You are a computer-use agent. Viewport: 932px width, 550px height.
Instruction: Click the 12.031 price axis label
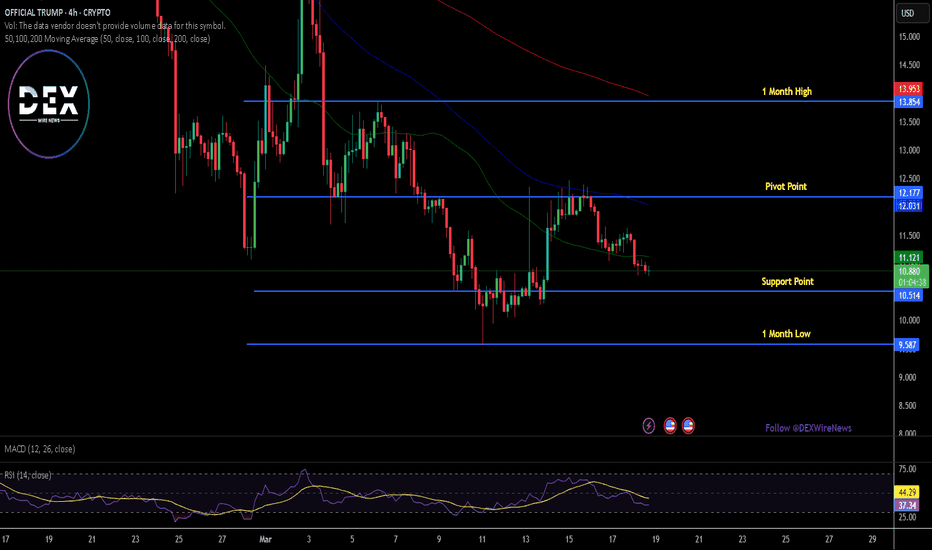coord(908,206)
